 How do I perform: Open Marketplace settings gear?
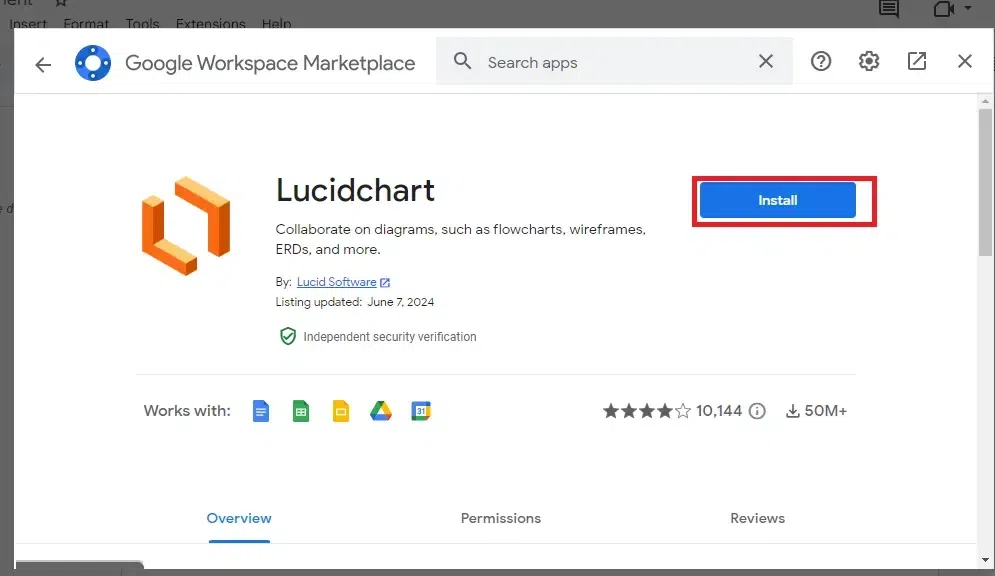pos(869,61)
